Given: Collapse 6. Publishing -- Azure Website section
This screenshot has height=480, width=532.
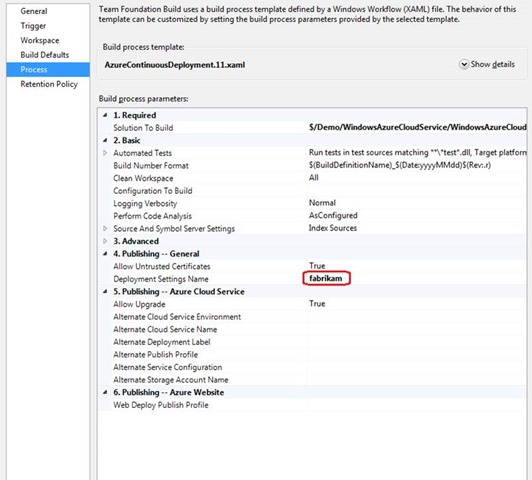Looking at the screenshot, I should [105, 392].
